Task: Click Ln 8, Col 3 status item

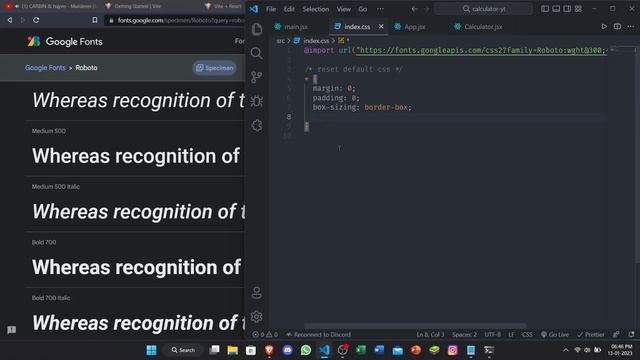Action: coord(430,335)
